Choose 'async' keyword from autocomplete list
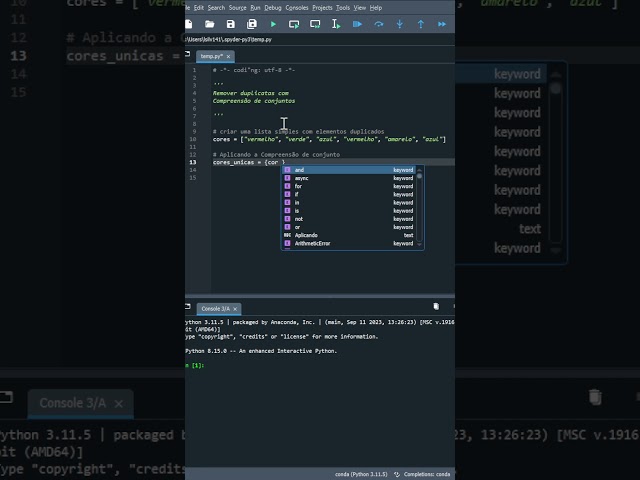 pyautogui.click(x=349, y=178)
